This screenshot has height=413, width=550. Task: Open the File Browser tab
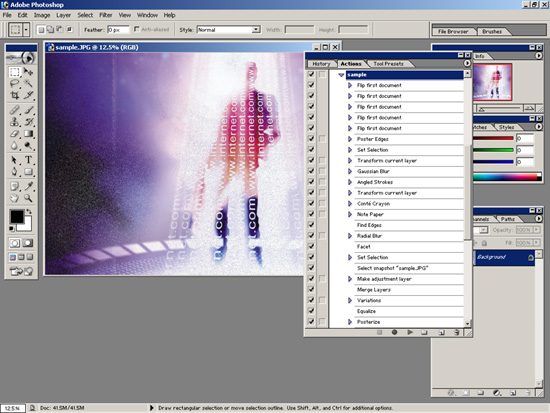(x=453, y=32)
